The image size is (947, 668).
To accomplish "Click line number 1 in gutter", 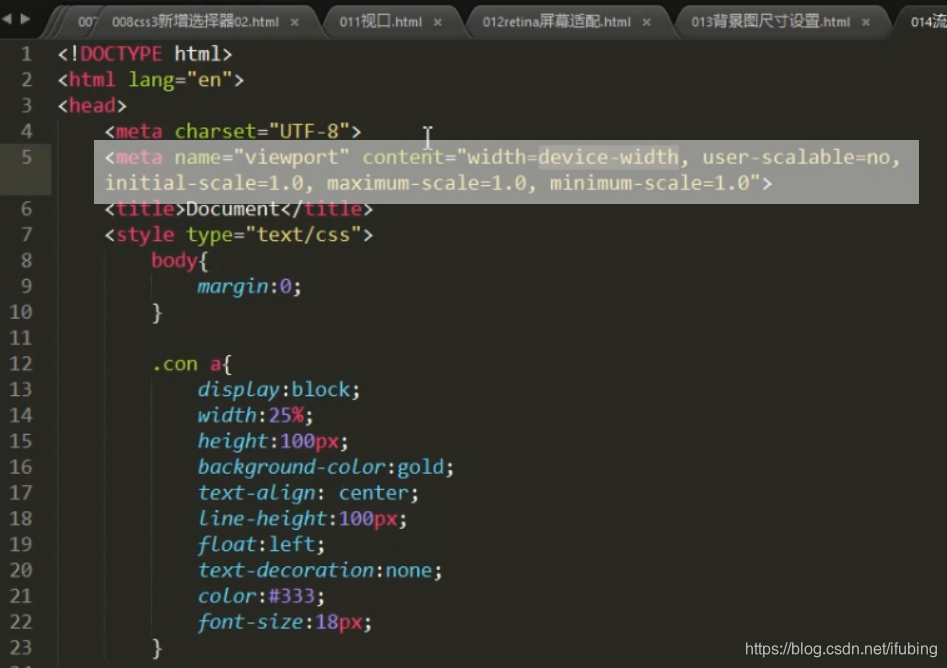I will [26, 54].
